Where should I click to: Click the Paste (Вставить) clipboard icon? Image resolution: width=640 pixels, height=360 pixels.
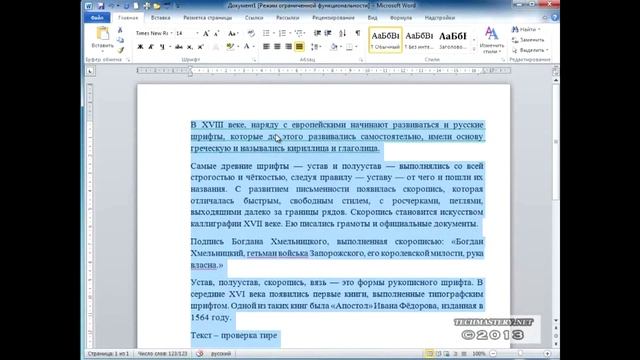click(x=102, y=34)
